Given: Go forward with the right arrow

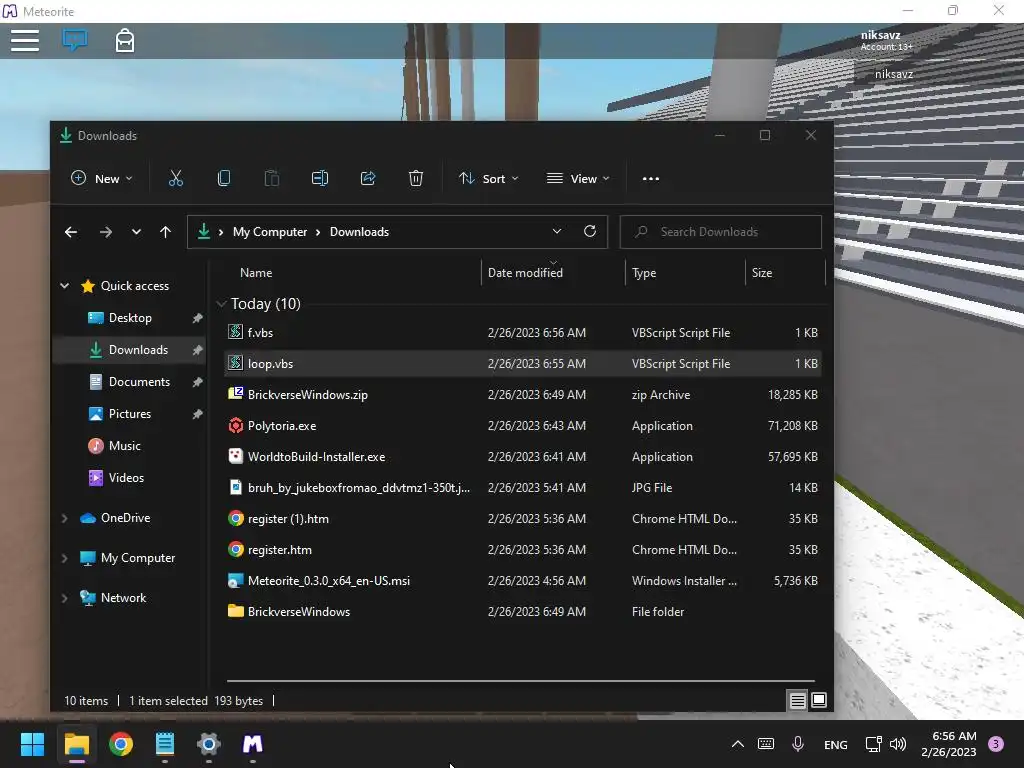Looking at the screenshot, I should 106,232.
